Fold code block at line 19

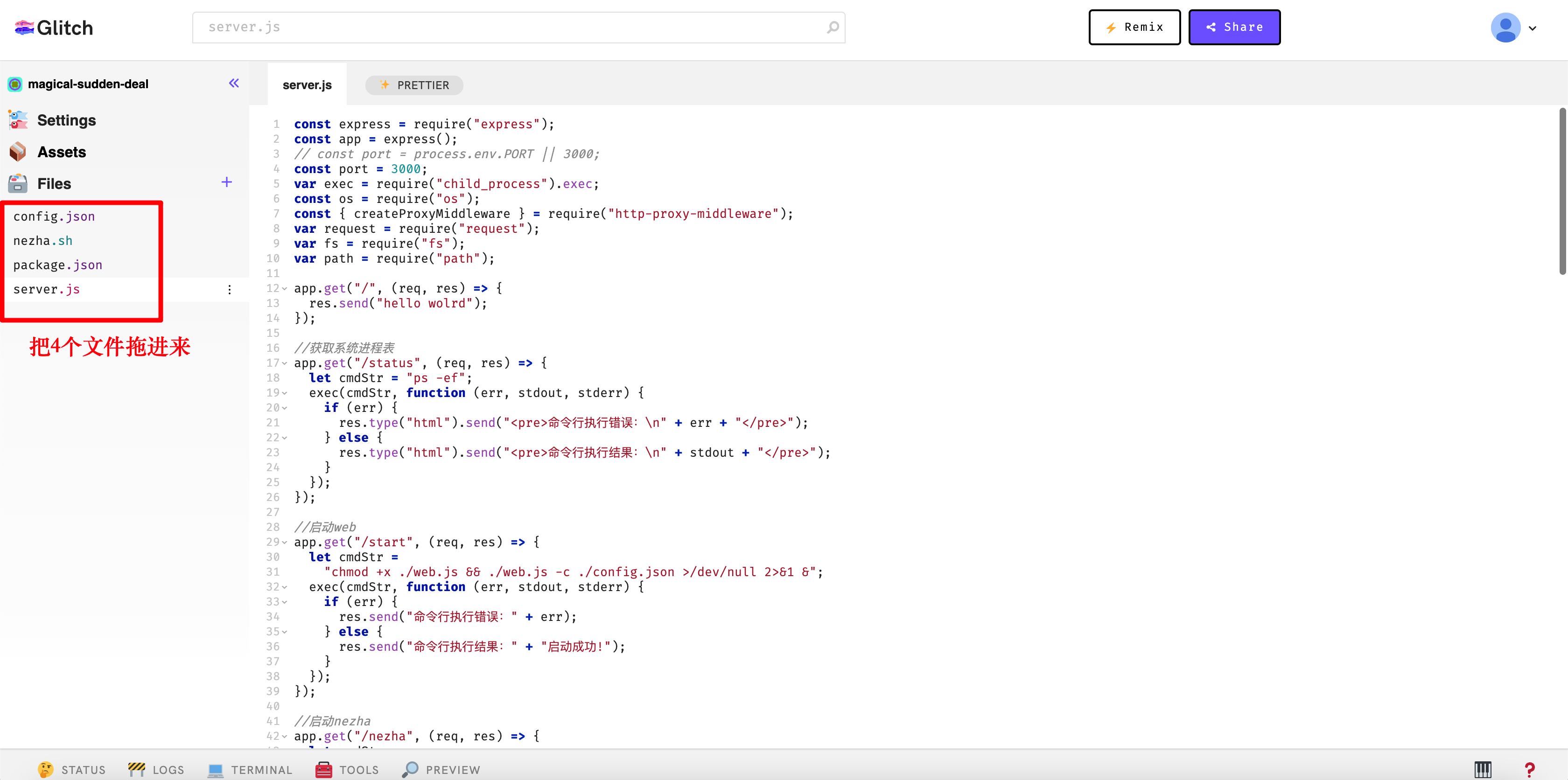[284, 393]
